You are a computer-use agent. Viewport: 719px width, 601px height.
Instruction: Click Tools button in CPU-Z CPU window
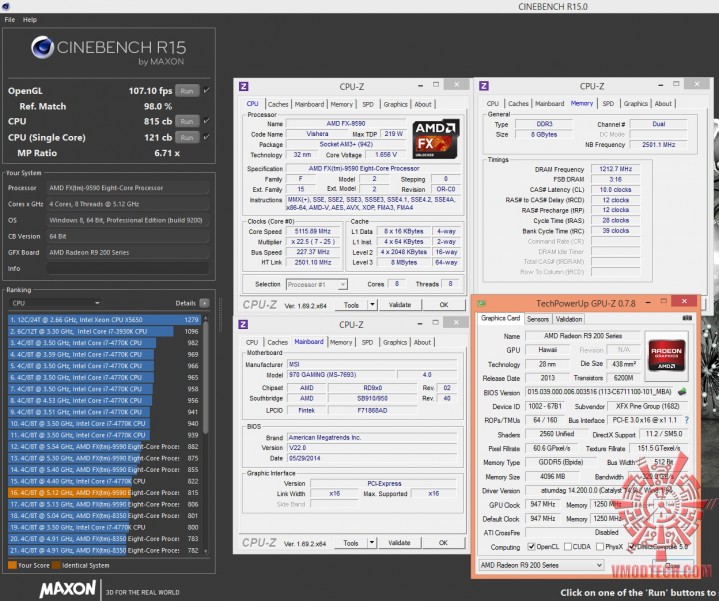pyautogui.click(x=351, y=304)
